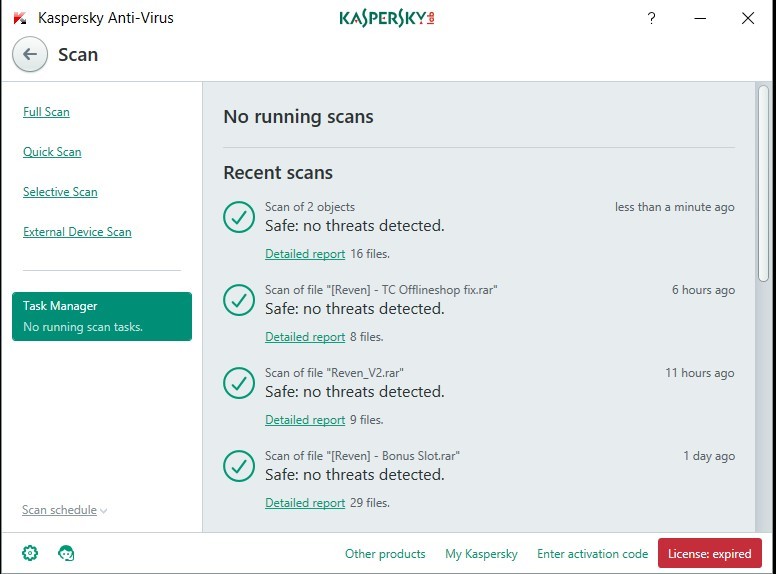Click the 'Scan' page title
This screenshot has width=776, height=574.
click(78, 54)
